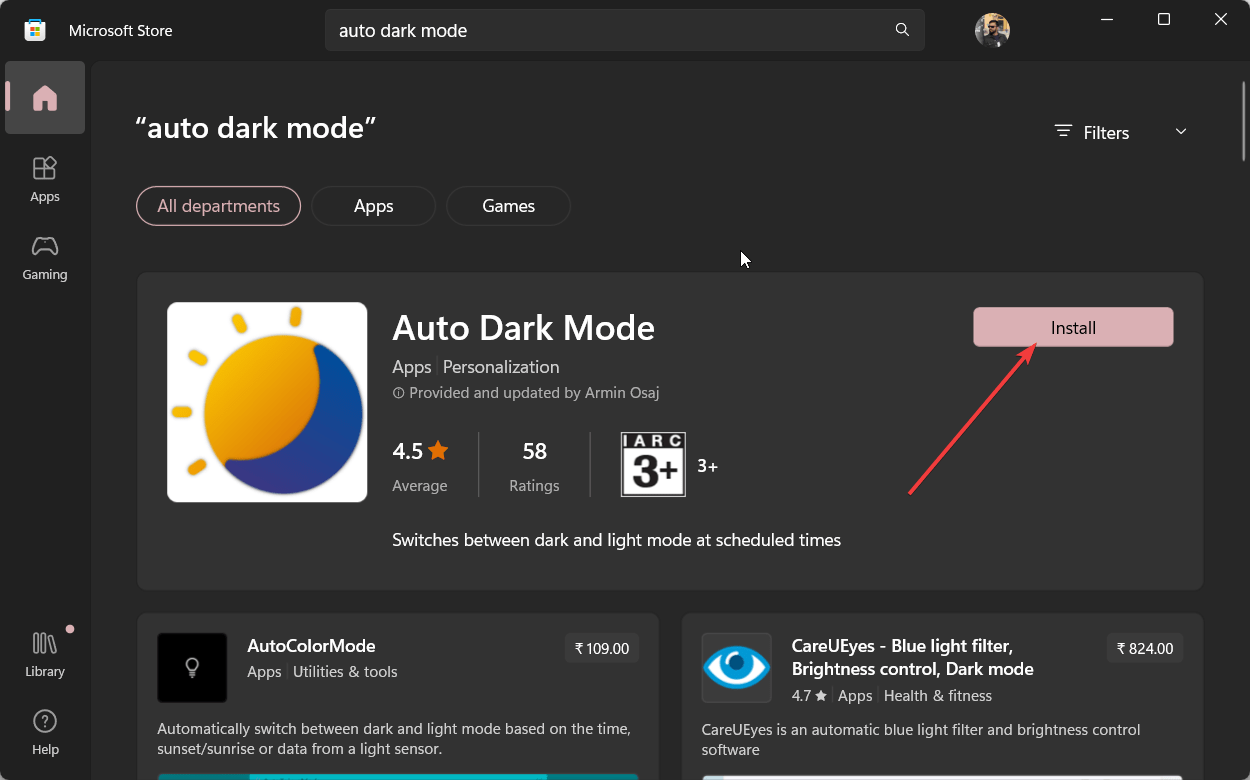
Task: Click the Personalization category text
Action: tap(501, 367)
